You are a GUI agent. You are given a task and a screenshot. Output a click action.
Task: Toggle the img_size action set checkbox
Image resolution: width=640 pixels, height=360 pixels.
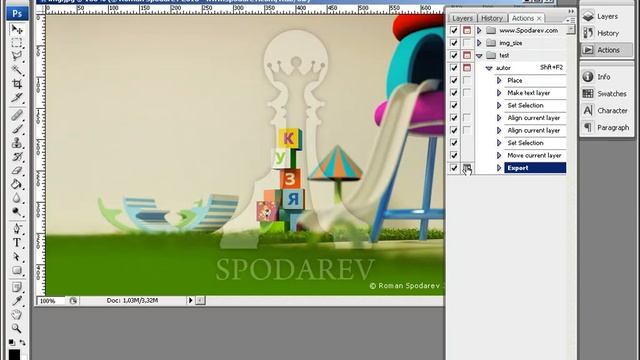tap(453, 43)
